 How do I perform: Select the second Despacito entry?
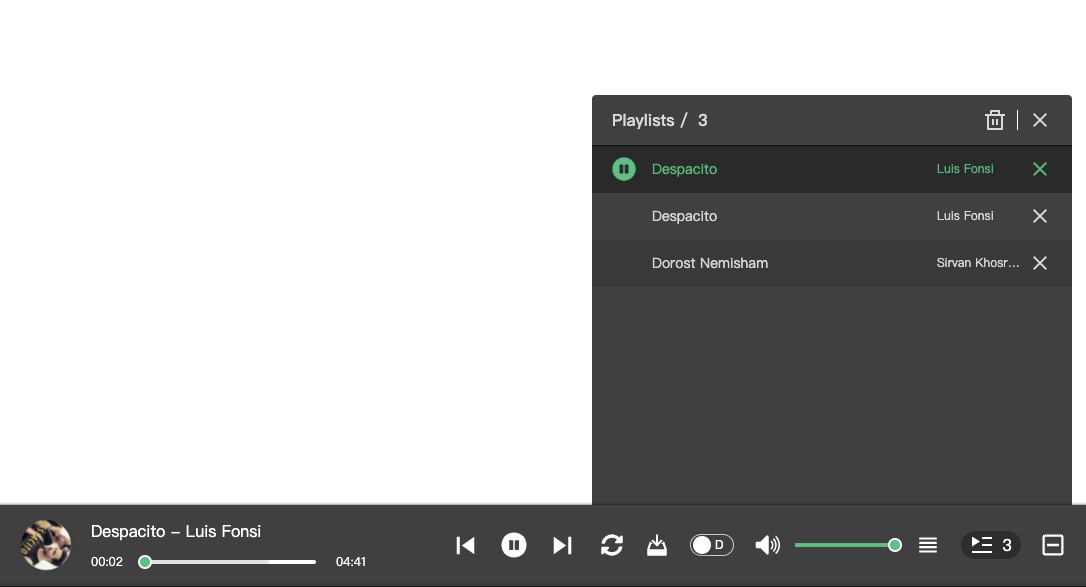click(684, 216)
